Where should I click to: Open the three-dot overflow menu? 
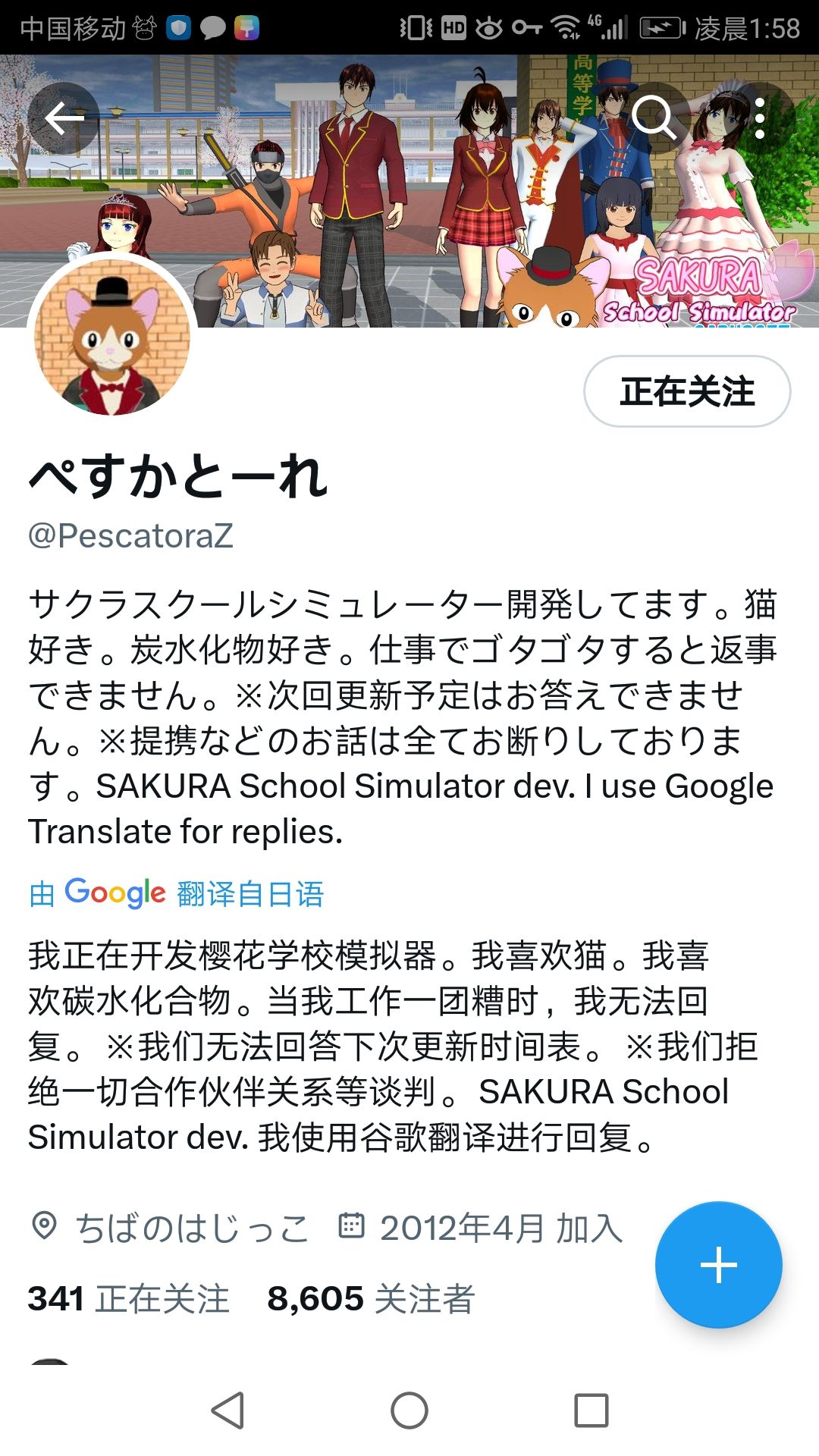point(759,118)
